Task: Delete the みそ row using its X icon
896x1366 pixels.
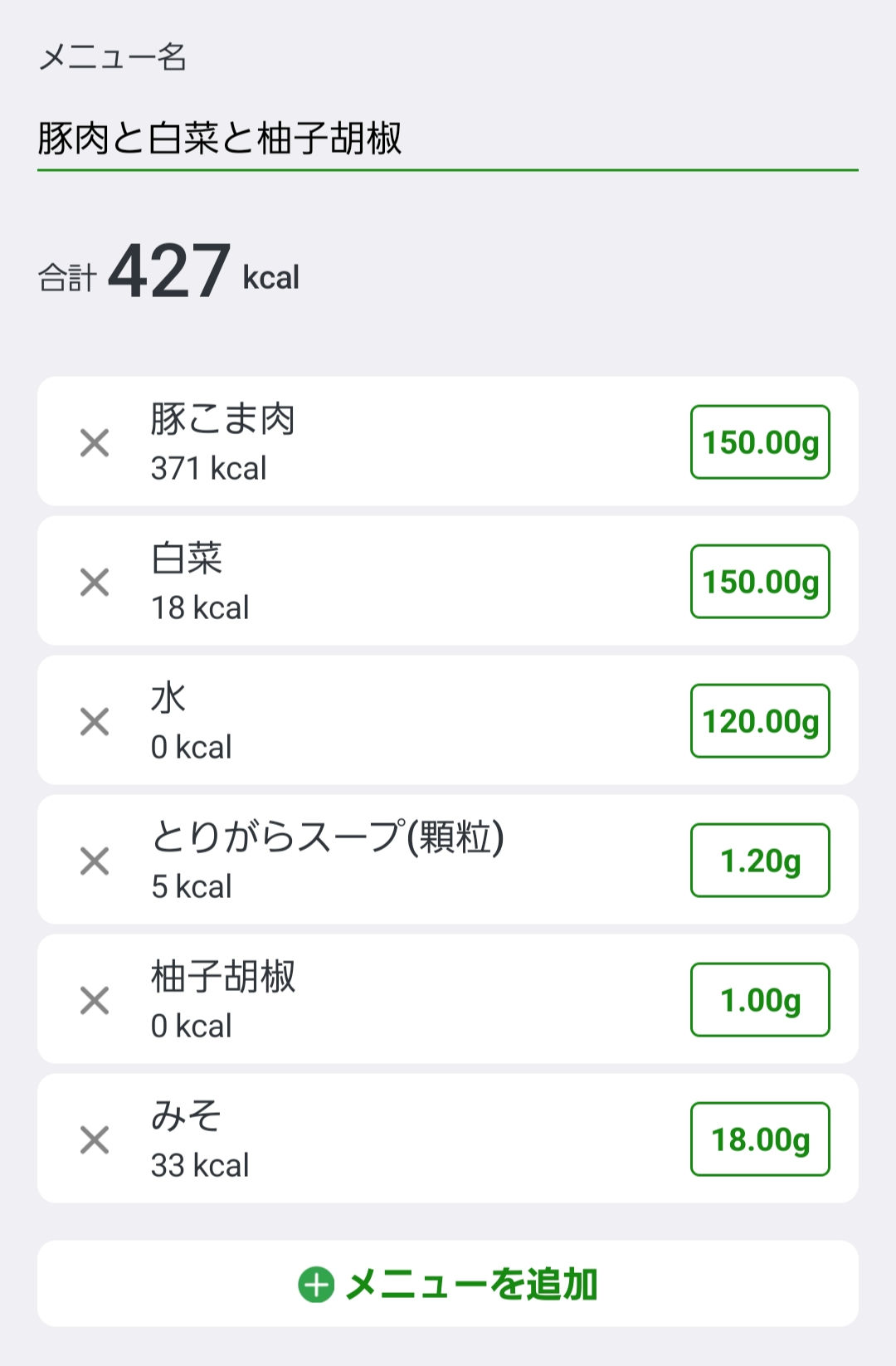Action: click(x=95, y=1140)
